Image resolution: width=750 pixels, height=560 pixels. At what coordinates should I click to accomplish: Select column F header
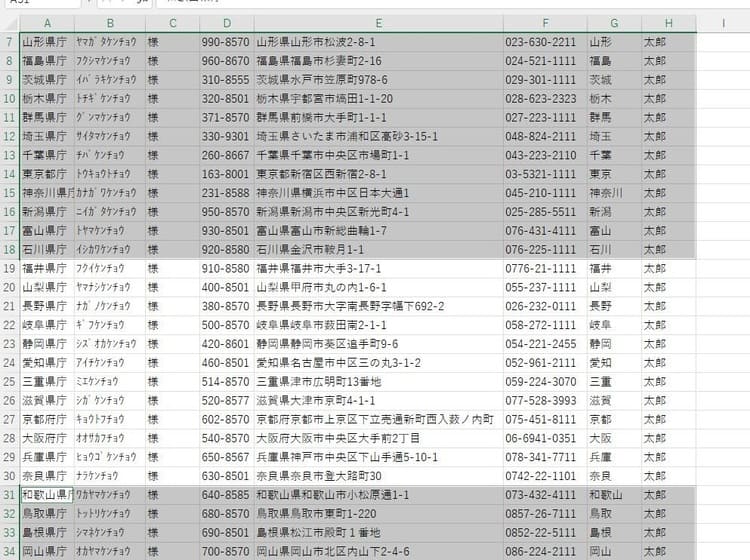coord(545,23)
